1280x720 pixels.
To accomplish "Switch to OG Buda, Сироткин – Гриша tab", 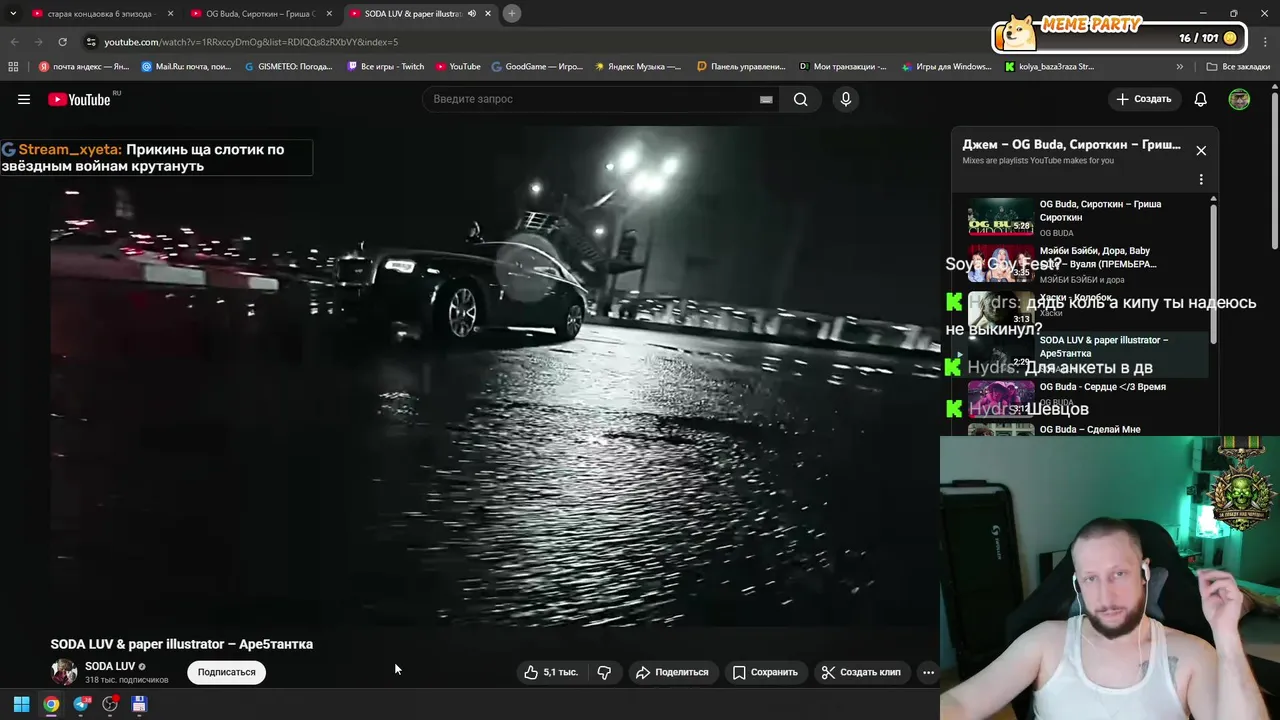I will (x=260, y=14).
